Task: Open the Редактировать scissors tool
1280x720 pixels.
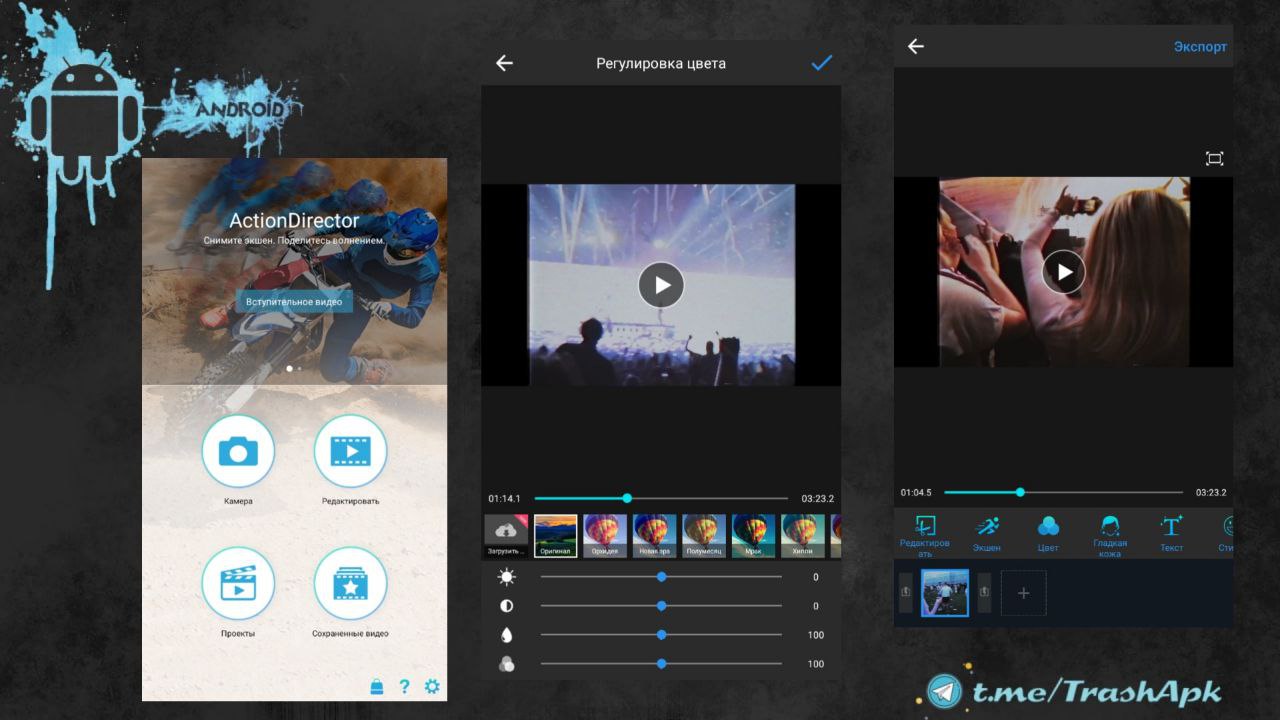Action: pyautogui.click(x=925, y=535)
